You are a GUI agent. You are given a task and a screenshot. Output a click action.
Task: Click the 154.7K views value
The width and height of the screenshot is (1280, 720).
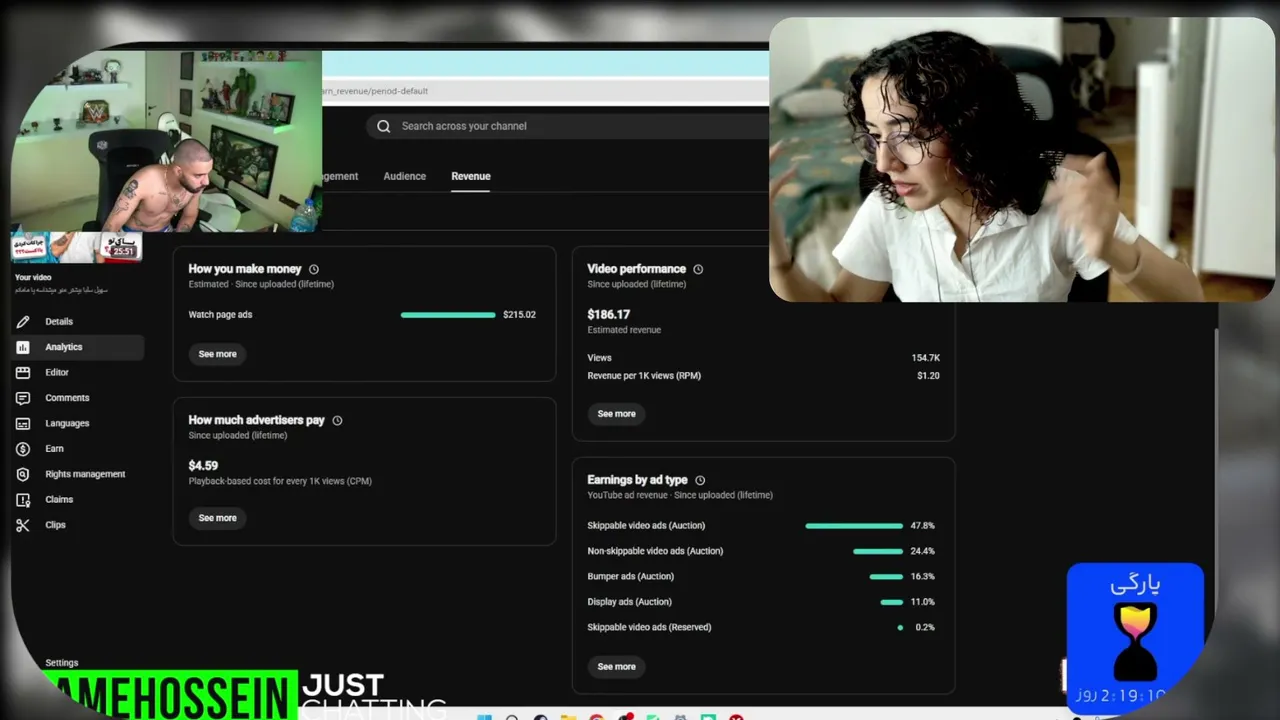(x=926, y=358)
